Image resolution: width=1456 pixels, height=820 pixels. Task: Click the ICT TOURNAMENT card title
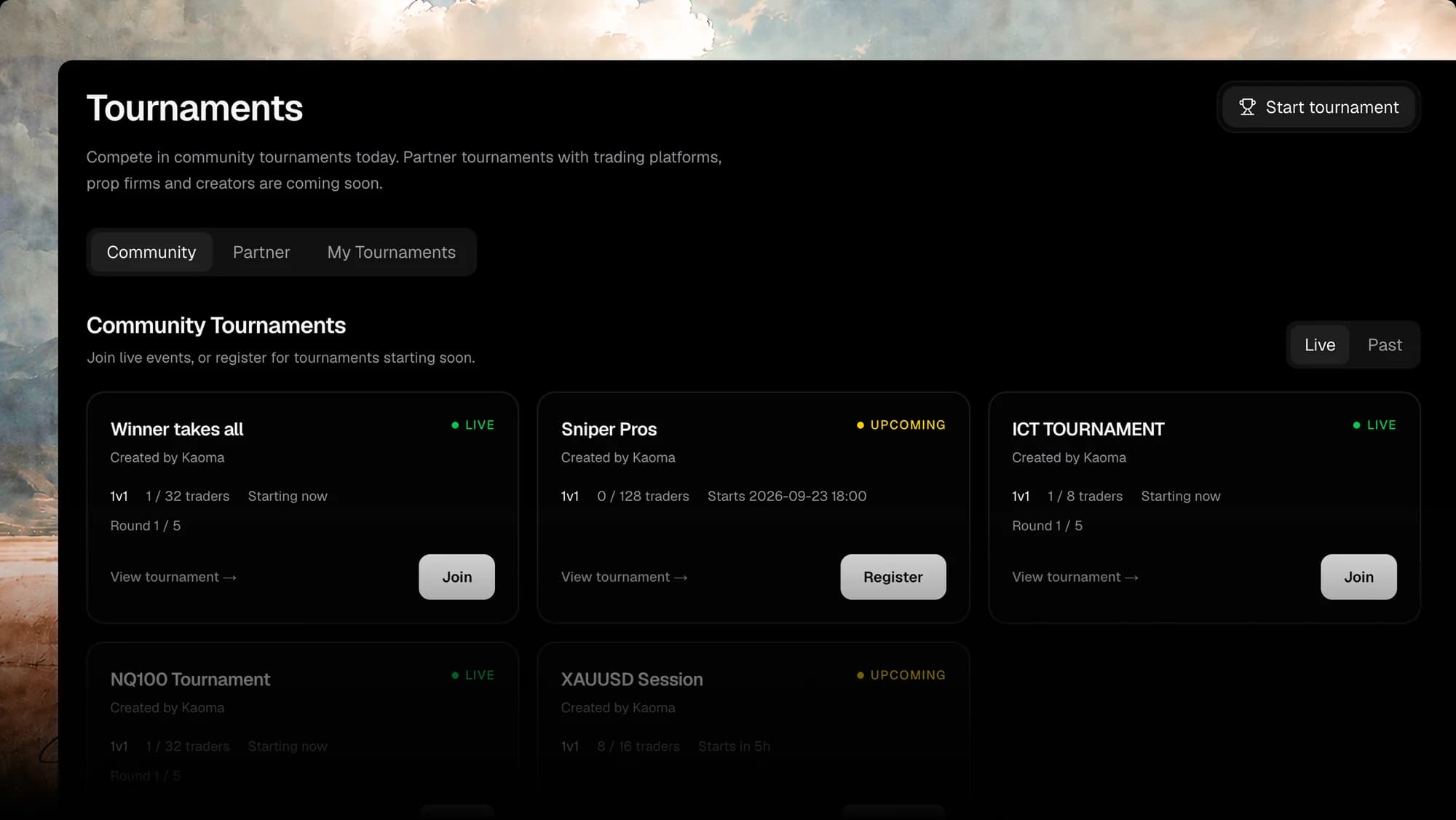click(x=1088, y=429)
